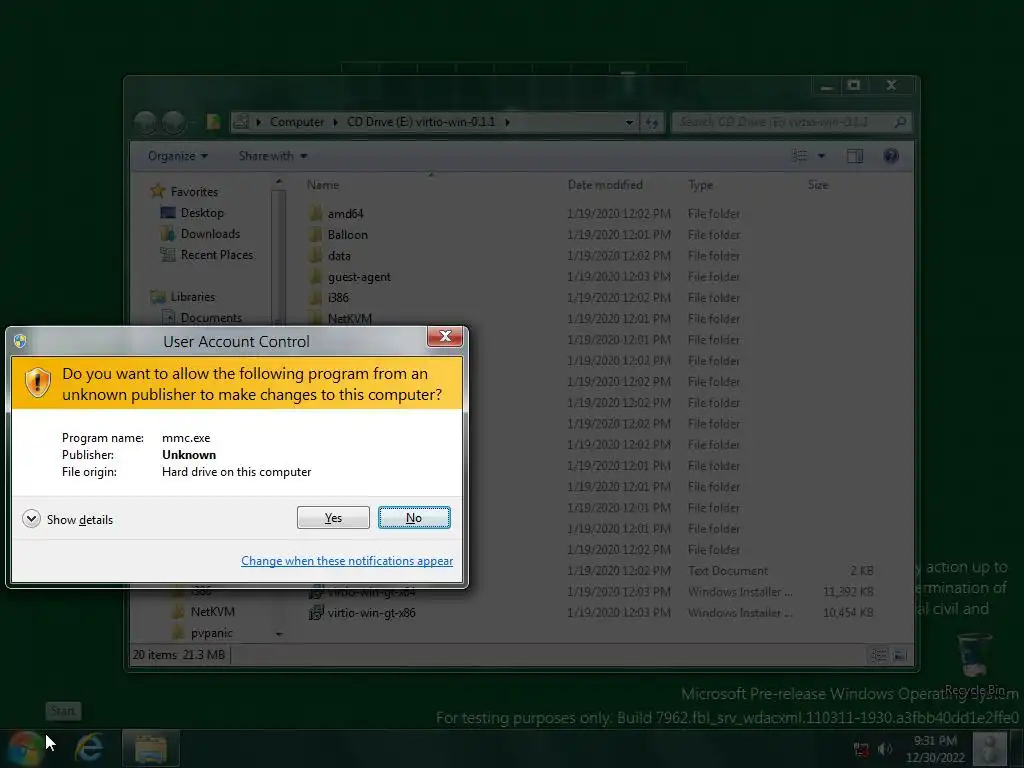Screen dimensions: 1024x768
Task: Select the data folder
Action: (339, 255)
